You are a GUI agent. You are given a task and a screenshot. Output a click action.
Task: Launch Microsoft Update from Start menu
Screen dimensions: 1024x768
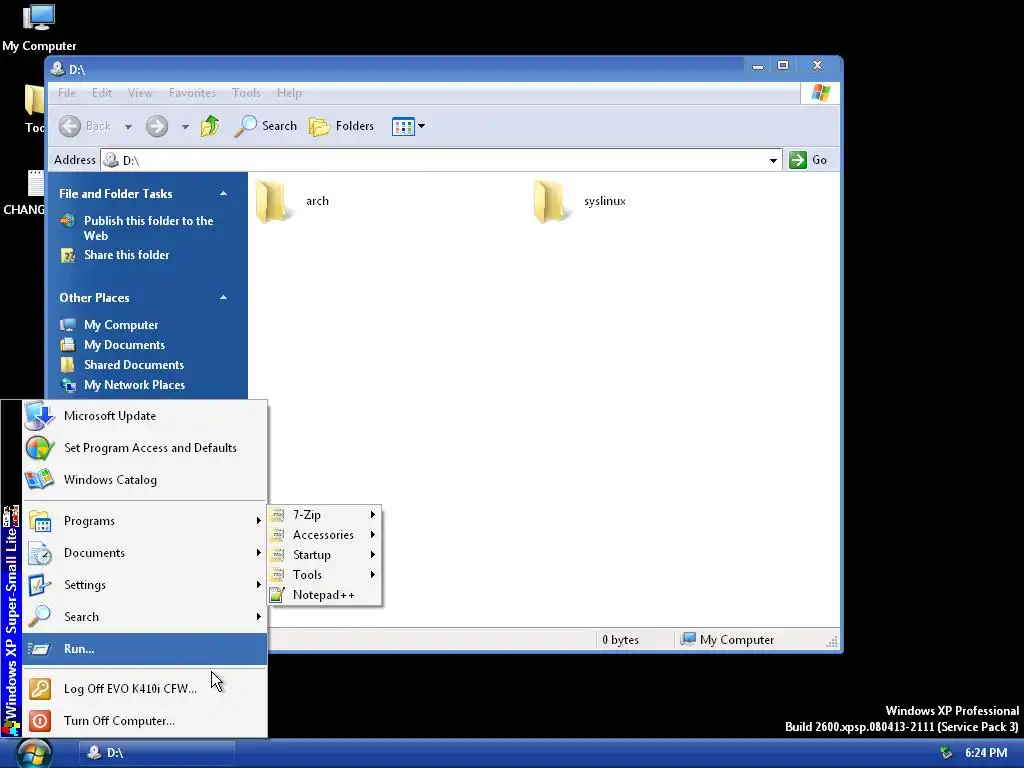click(145, 416)
